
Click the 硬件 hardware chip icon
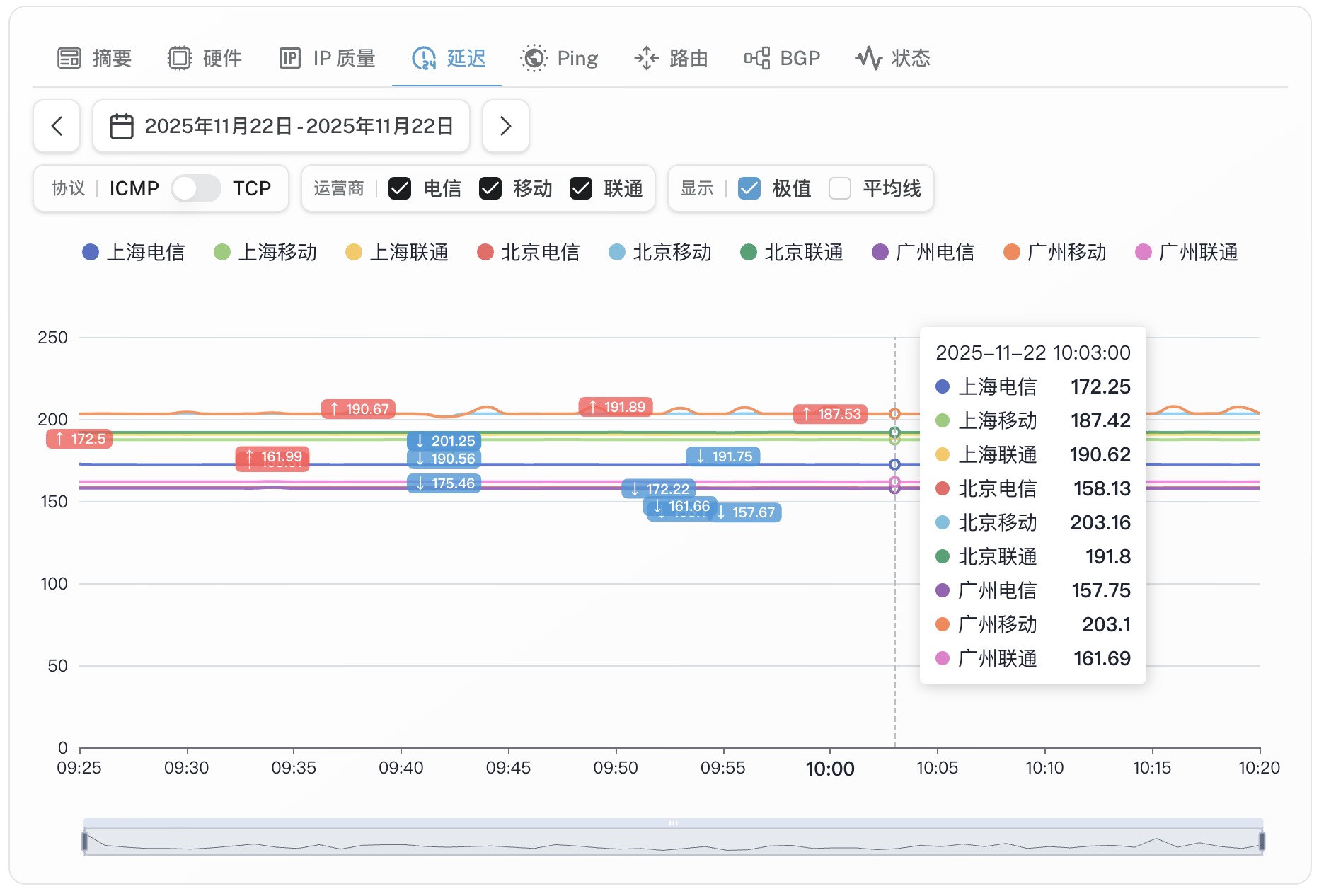180,58
